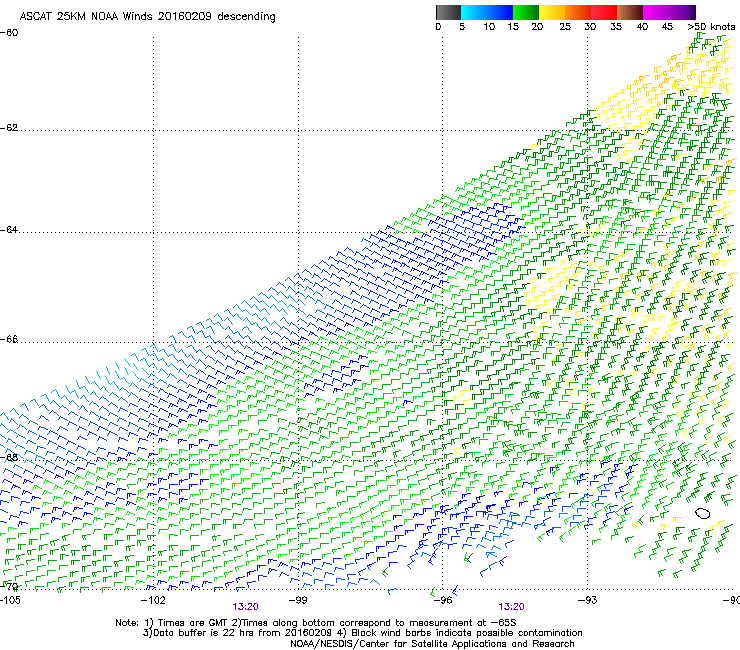Click the 'NOAA/NESDIS/Center for Satellite Applications and Research' credit
The height and width of the screenshot is (650, 740).
pyautogui.click(x=432, y=644)
